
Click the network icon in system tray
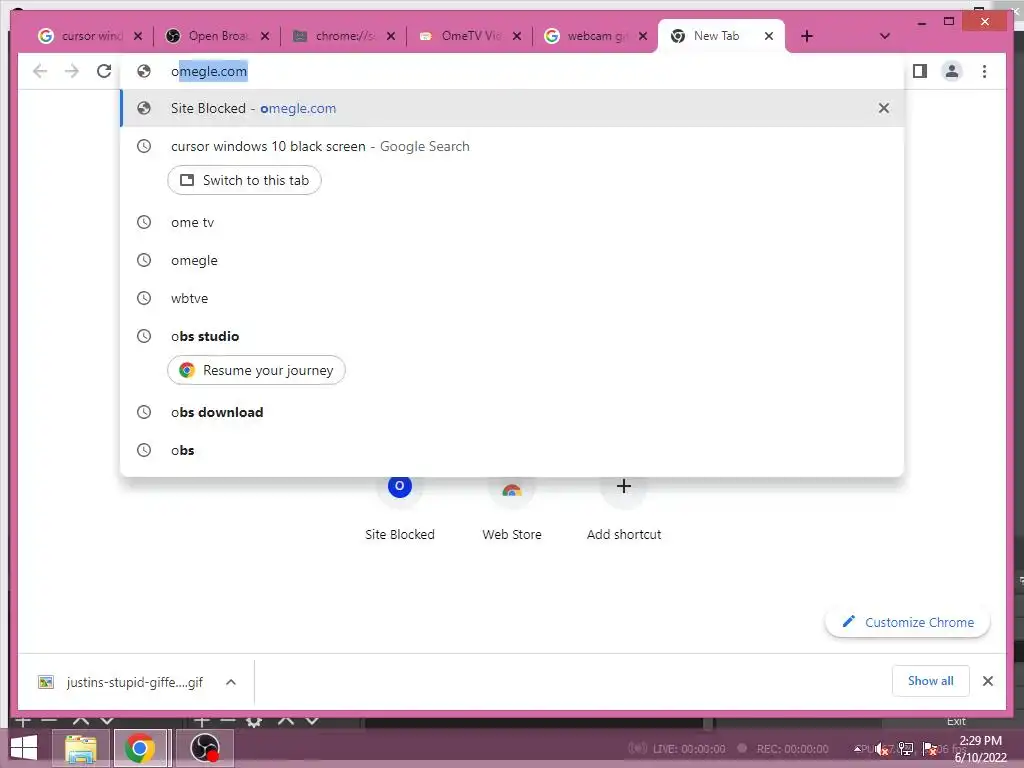pyautogui.click(x=906, y=749)
